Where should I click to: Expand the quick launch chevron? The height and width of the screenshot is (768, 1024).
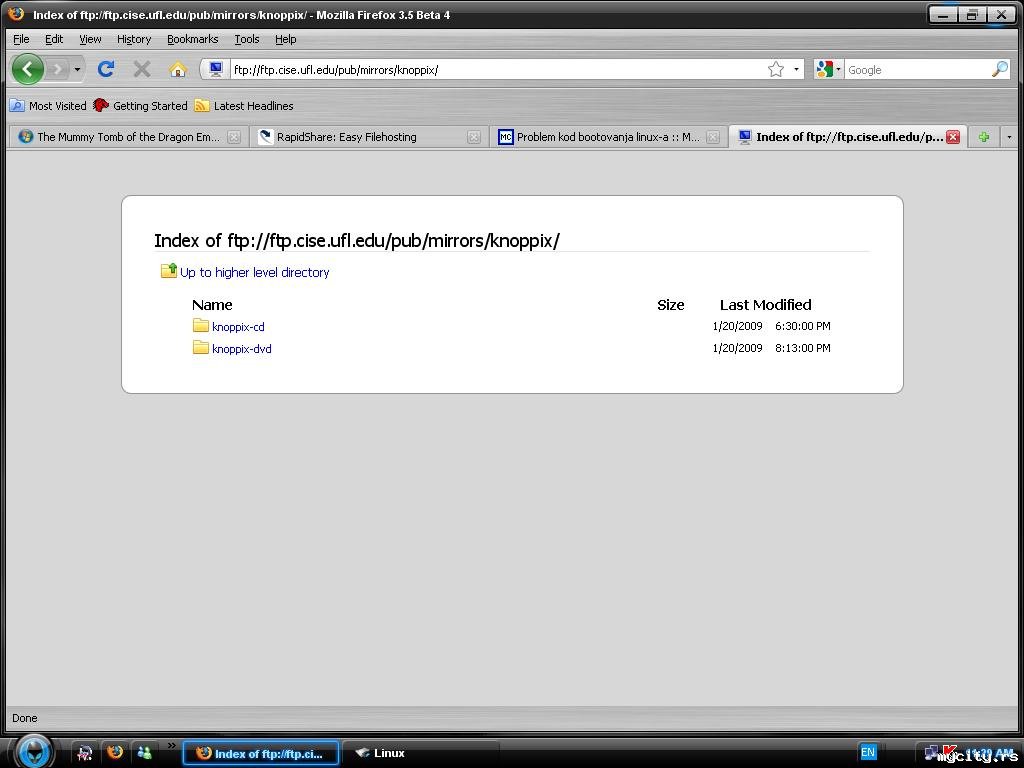click(171, 745)
